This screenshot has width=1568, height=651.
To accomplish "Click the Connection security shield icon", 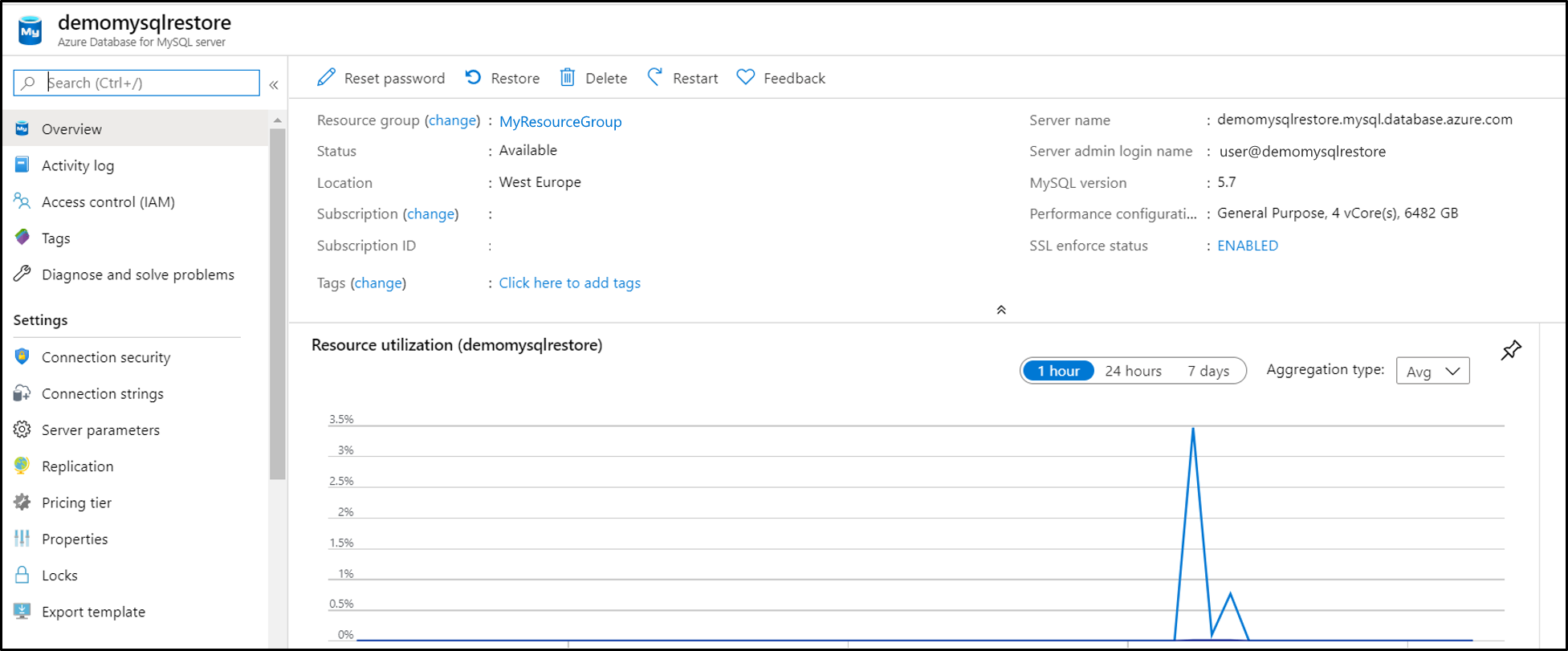I will point(22,356).
